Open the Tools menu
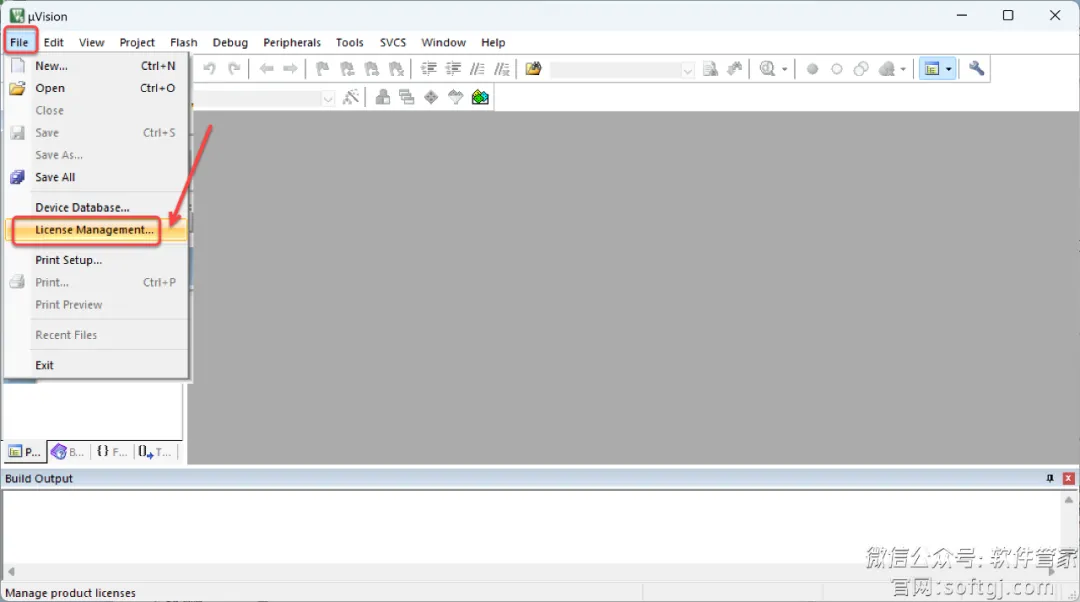Screen dimensions: 1080x602 click(x=349, y=42)
